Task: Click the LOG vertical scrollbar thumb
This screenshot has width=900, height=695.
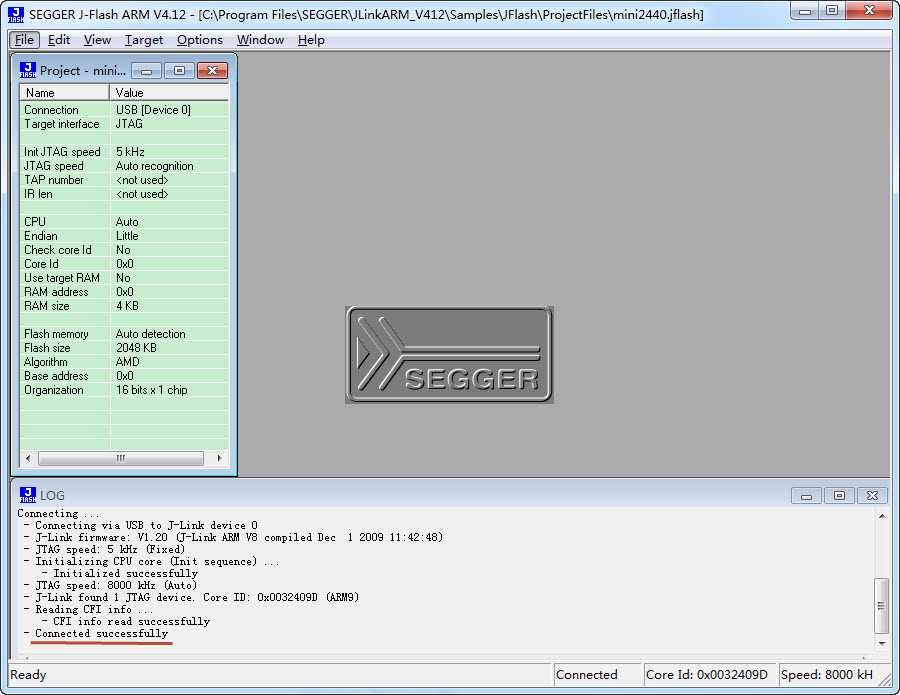Action: 882,605
